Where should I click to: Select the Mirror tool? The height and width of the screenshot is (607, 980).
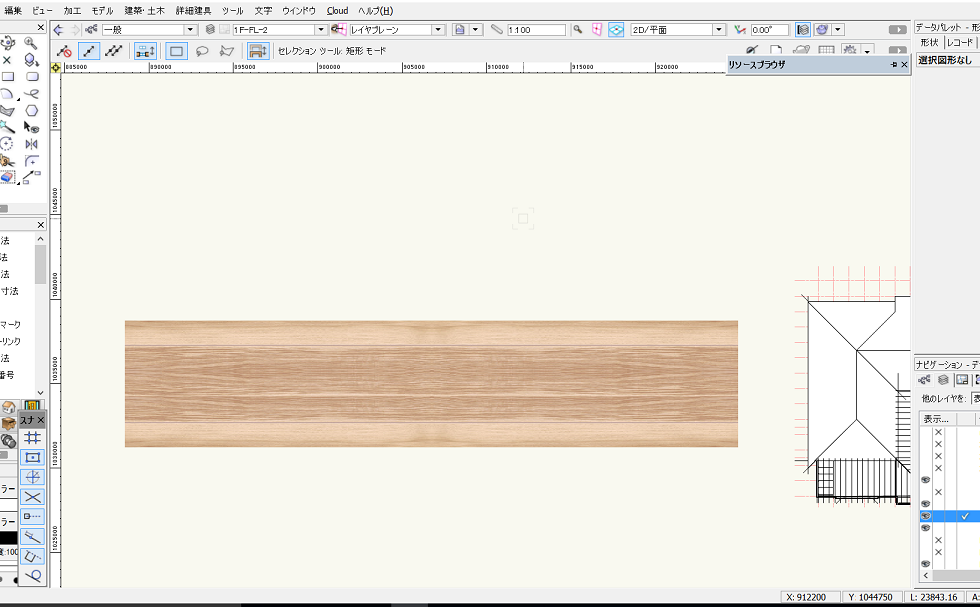[x=31, y=144]
